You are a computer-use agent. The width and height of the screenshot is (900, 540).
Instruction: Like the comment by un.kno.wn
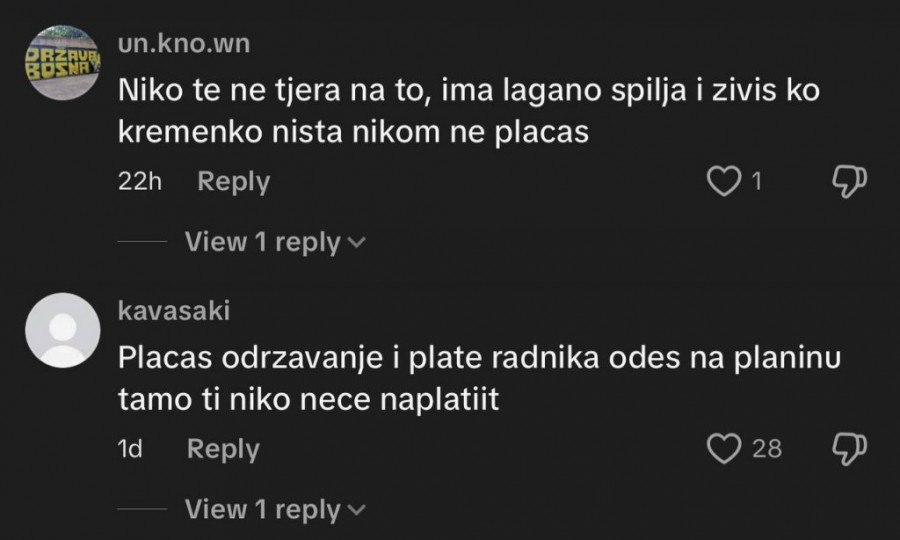click(723, 181)
